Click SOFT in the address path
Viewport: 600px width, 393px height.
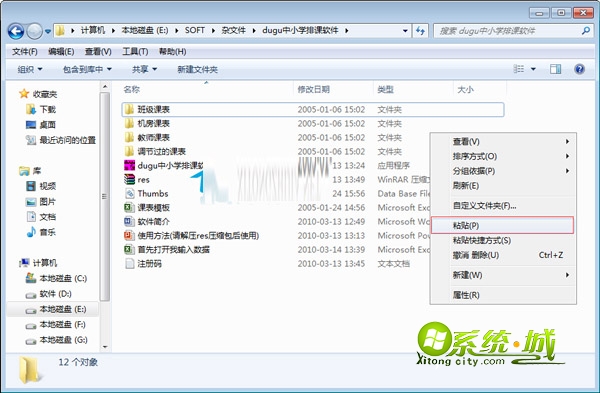coord(195,30)
